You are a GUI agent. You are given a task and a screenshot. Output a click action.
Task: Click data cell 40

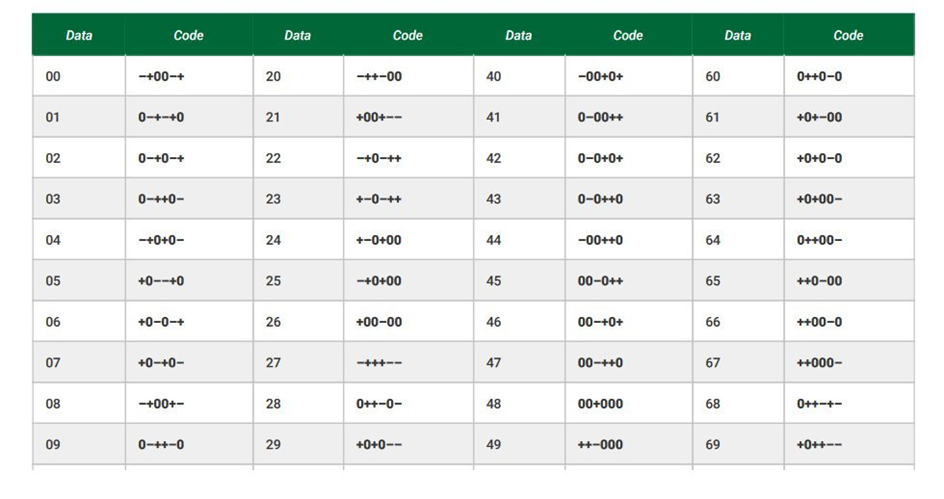point(494,76)
